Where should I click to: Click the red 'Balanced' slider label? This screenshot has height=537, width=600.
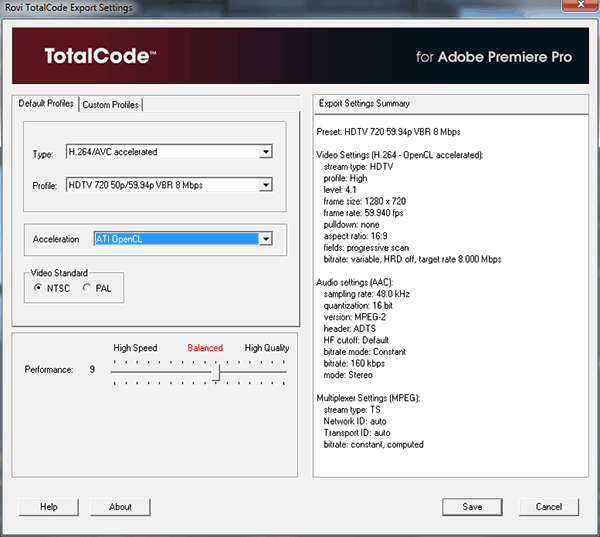pos(205,348)
